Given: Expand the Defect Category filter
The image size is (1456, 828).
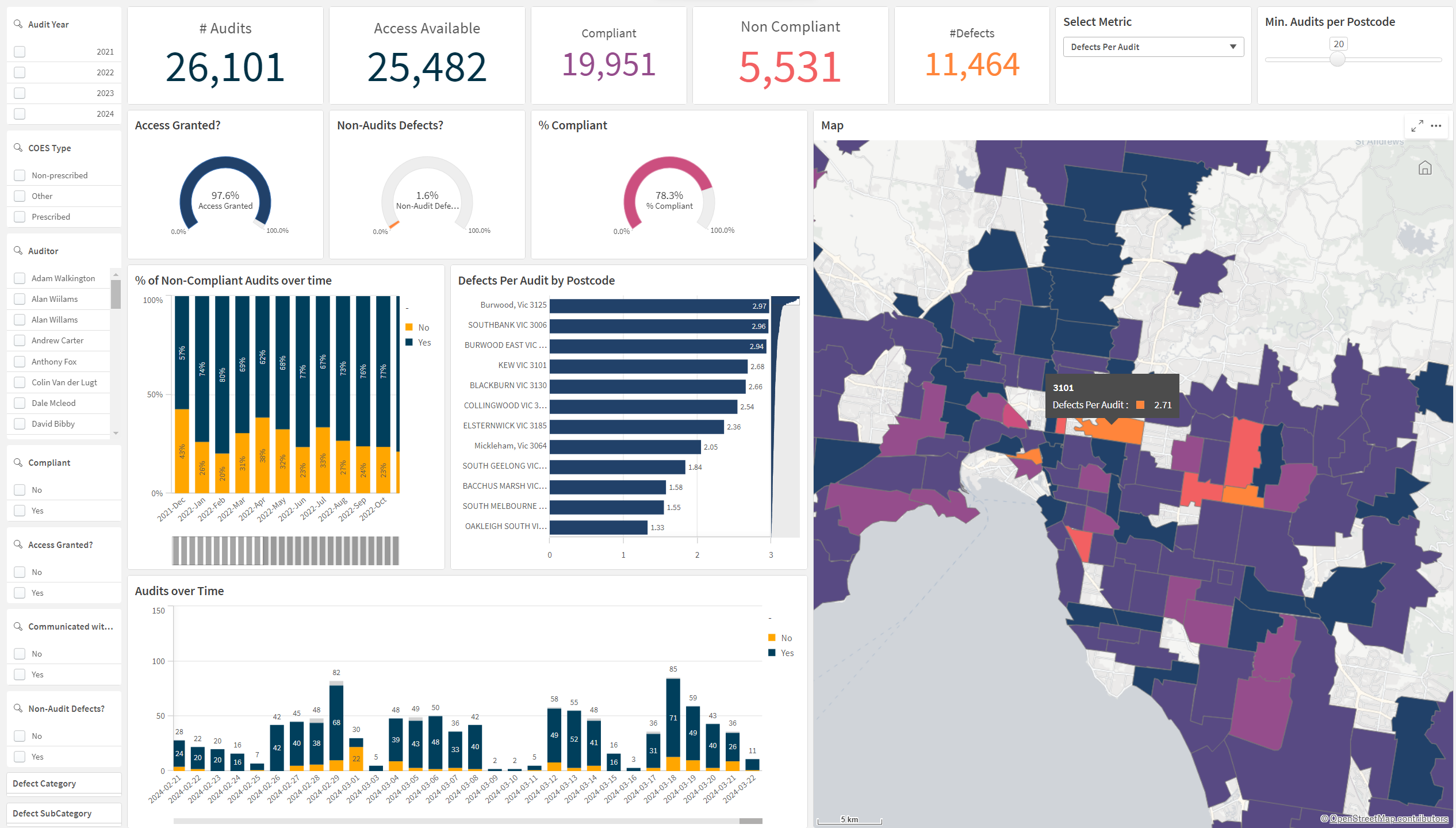Looking at the screenshot, I should click(x=64, y=783).
